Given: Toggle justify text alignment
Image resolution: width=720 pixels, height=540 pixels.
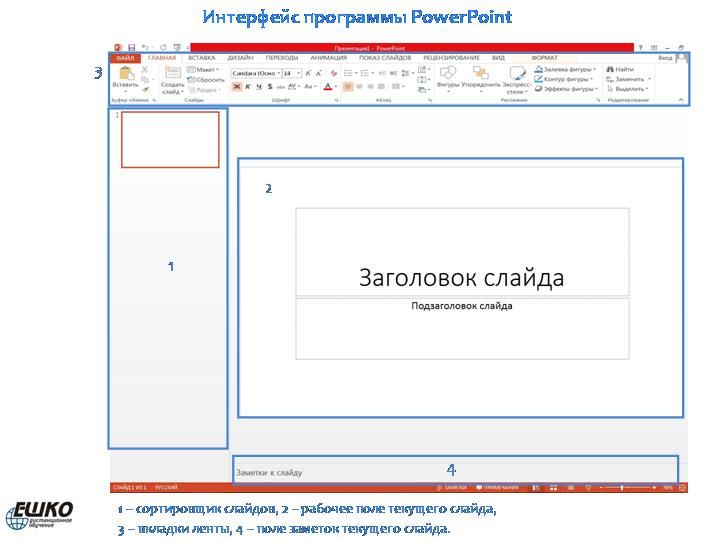Looking at the screenshot, I should click(x=381, y=86).
